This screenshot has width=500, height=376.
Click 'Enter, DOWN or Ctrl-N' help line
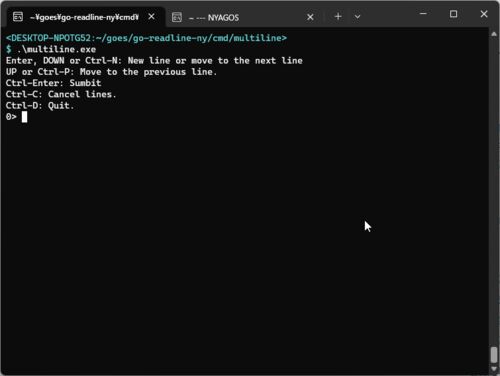tap(154, 61)
